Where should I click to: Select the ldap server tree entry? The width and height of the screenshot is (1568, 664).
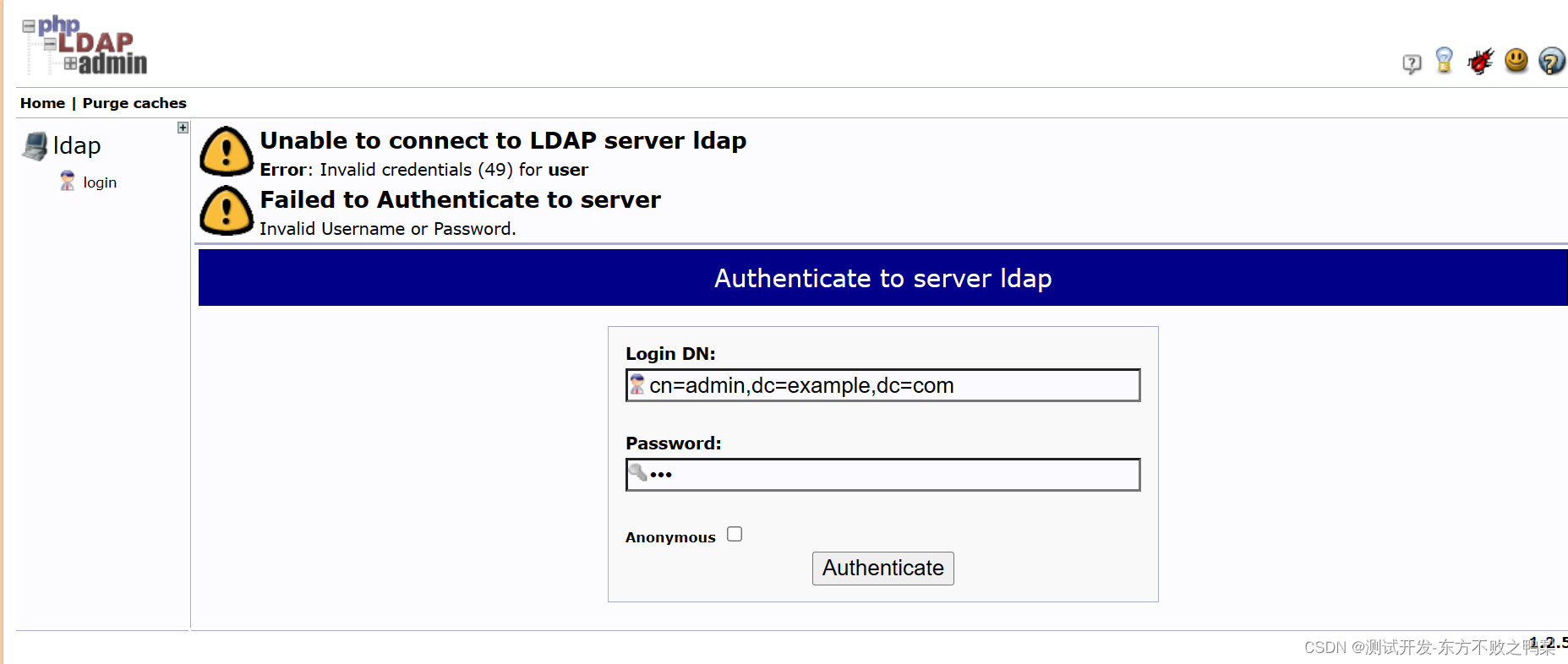point(77,145)
